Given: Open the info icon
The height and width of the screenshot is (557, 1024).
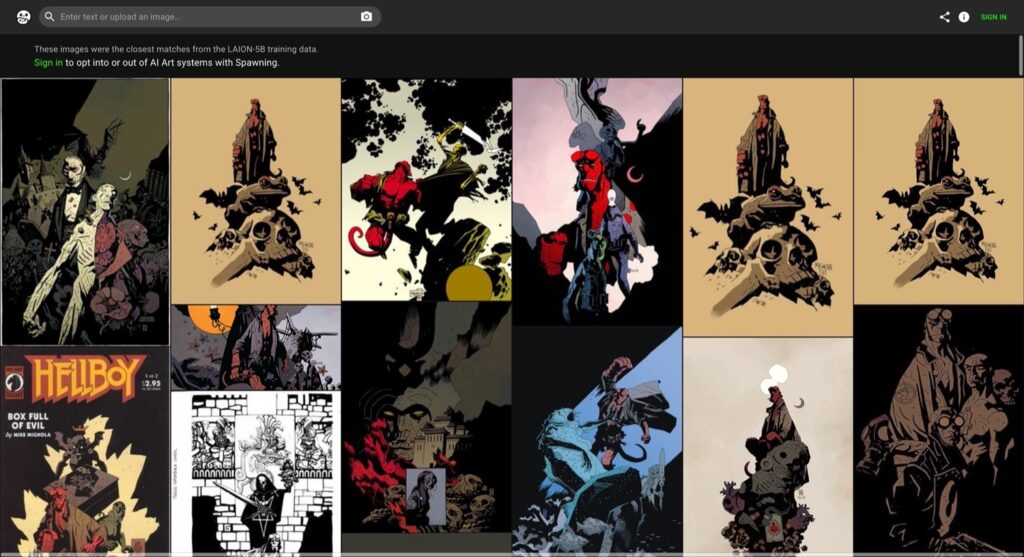Looking at the screenshot, I should pyautogui.click(x=964, y=17).
